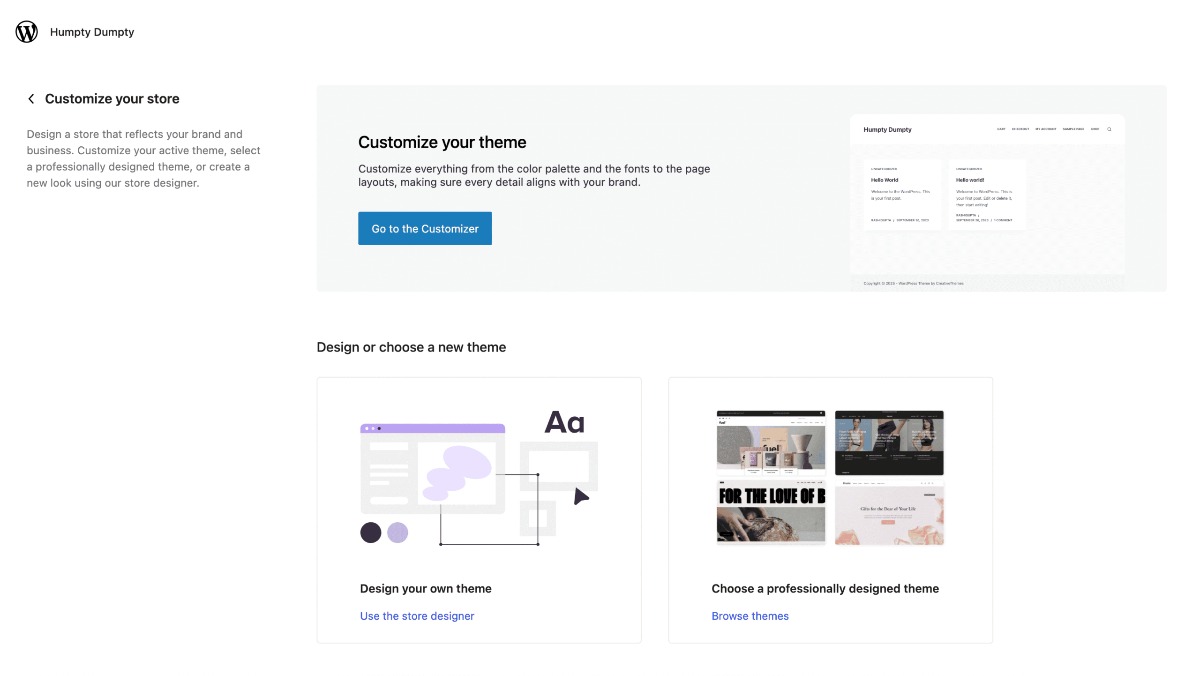This screenshot has width=1200, height=676.
Task: Click the "Go to the Customizer" button
Action: 424,228
